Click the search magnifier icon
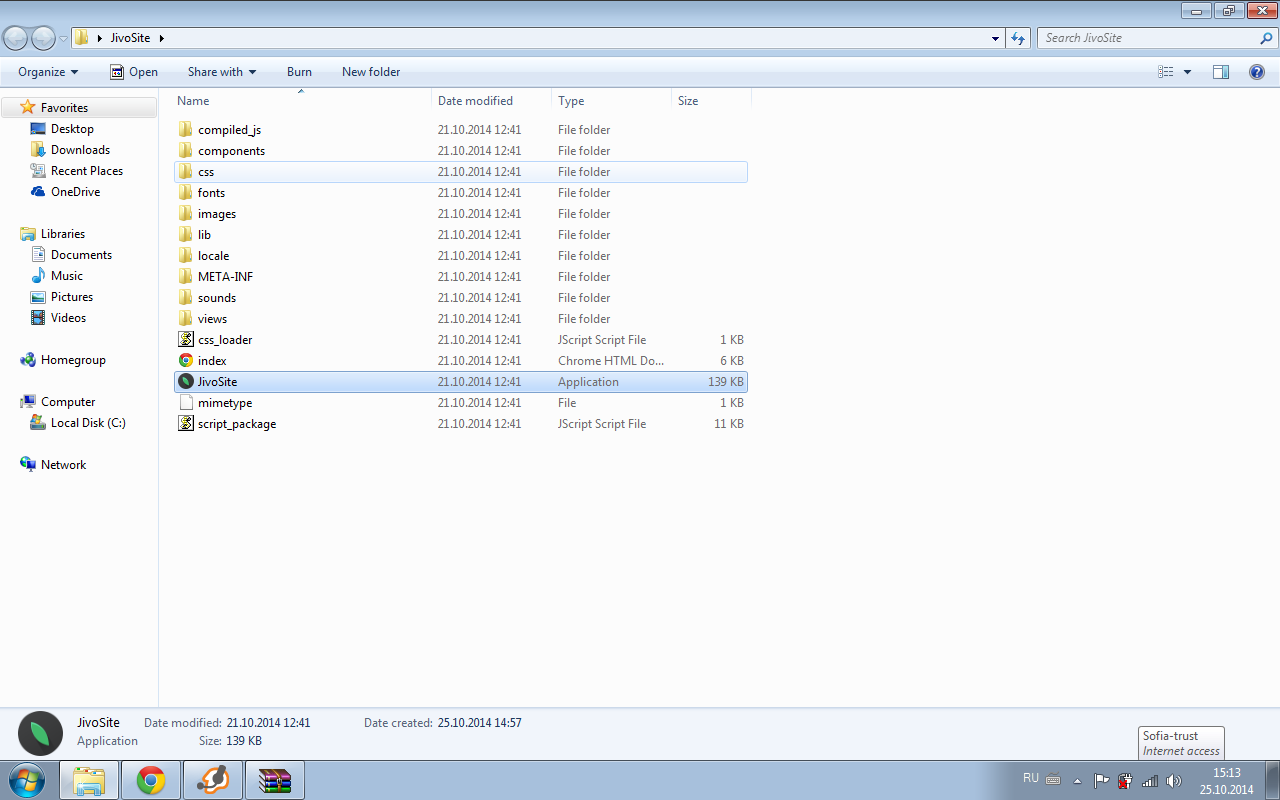Viewport: 1280px width, 800px height. tap(1266, 38)
